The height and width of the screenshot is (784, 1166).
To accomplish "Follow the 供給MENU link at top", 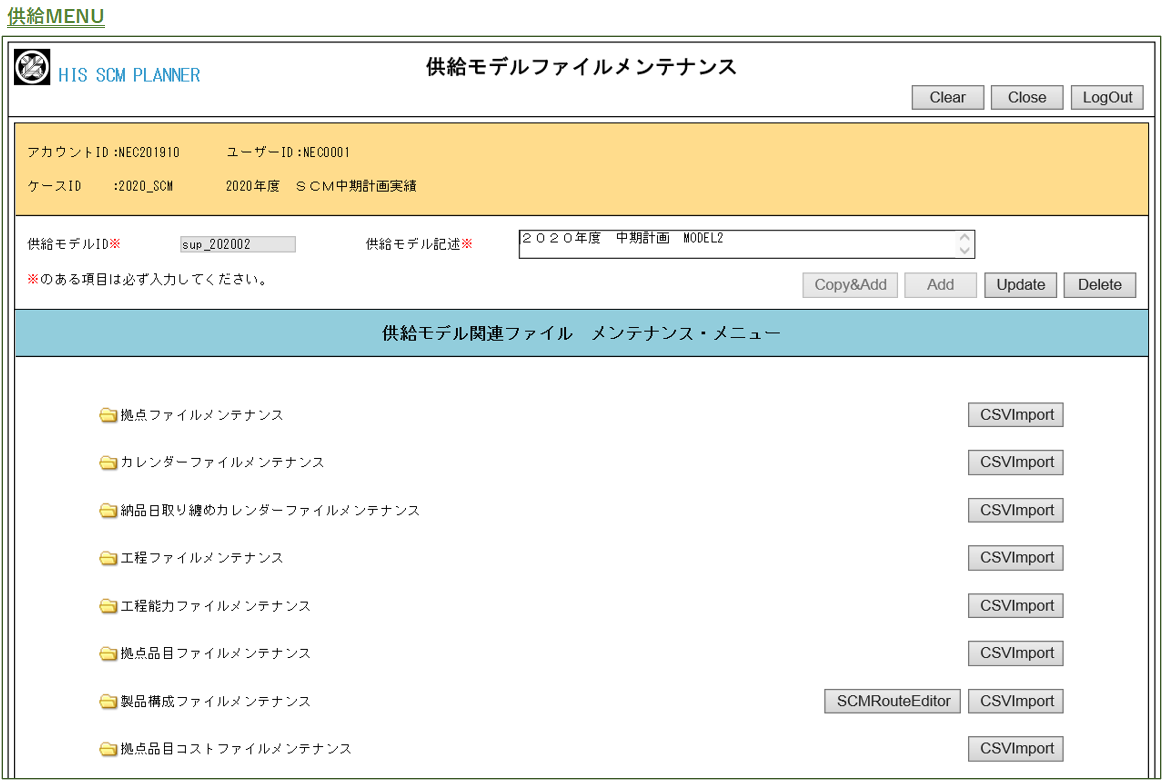I will 56,17.
